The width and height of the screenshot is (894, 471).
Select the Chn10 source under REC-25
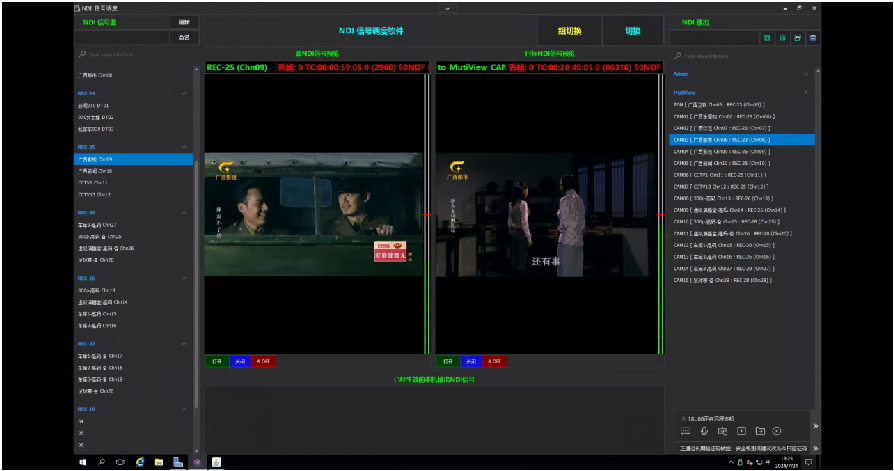coord(133,171)
